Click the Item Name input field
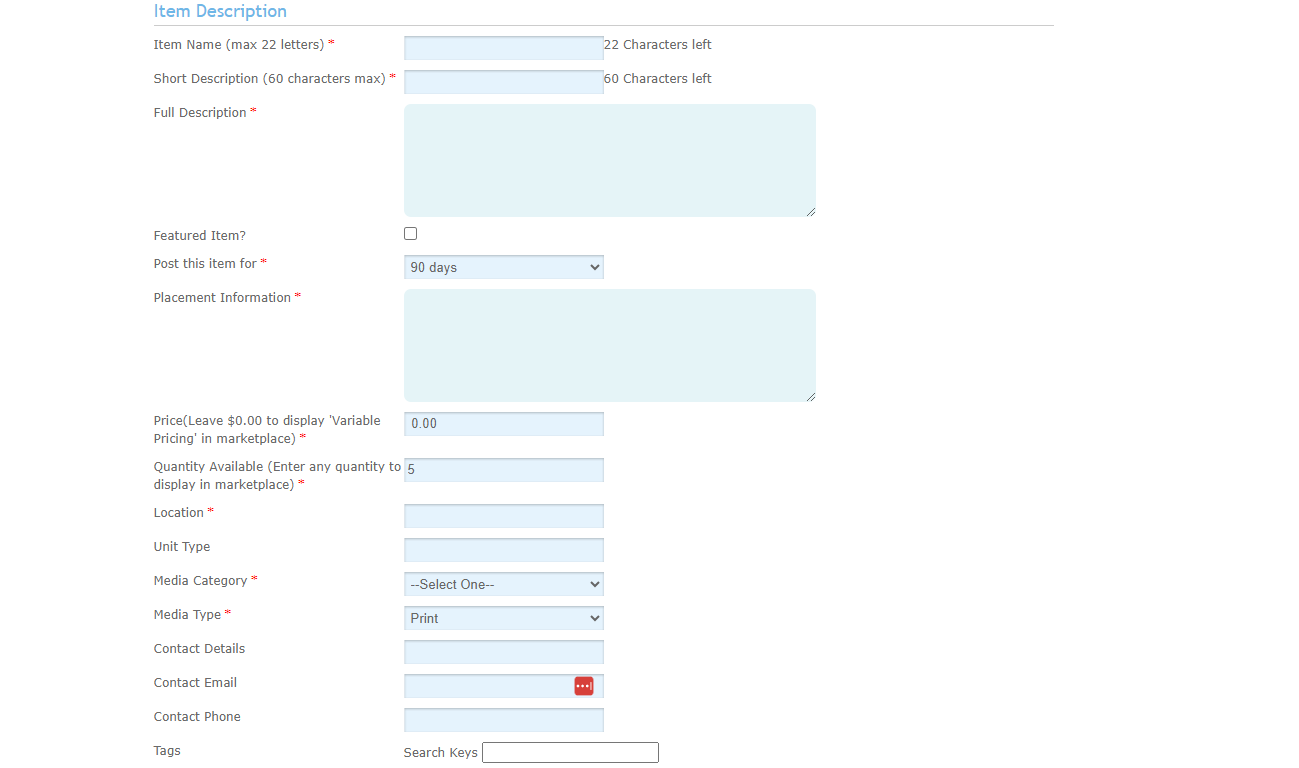 [503, 48]
